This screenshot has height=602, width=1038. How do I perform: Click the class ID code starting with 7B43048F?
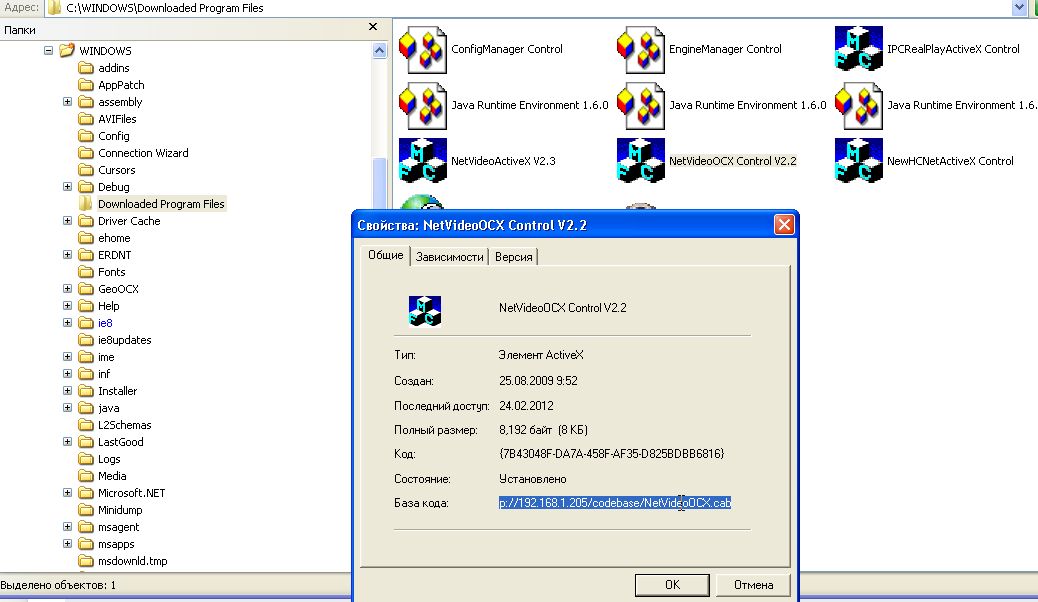click(612, 454)
